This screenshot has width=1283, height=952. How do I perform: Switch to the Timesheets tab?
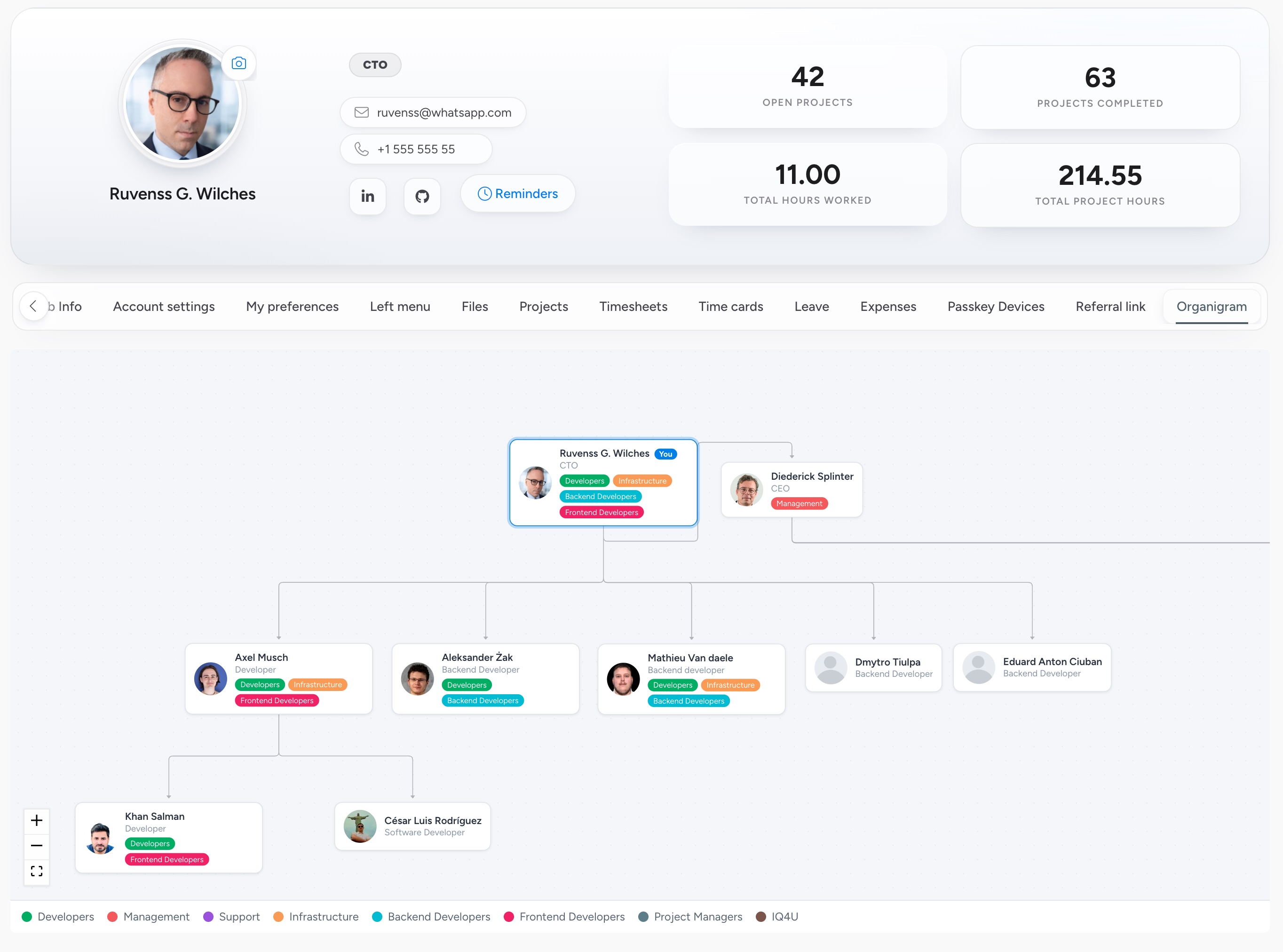click(x=633, y=307)
